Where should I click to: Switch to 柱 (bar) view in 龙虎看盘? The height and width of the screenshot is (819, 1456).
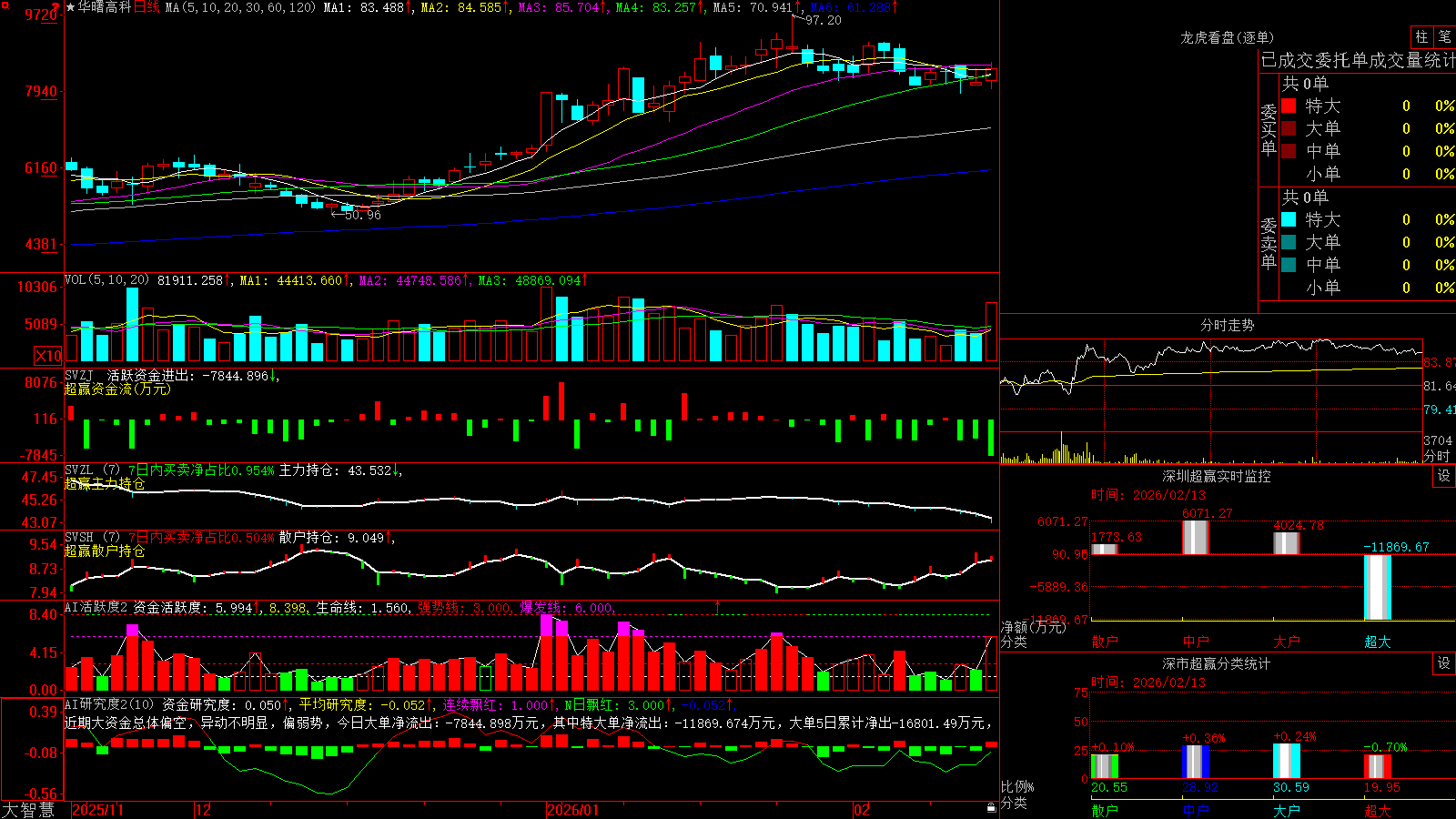coord(1421,37)
